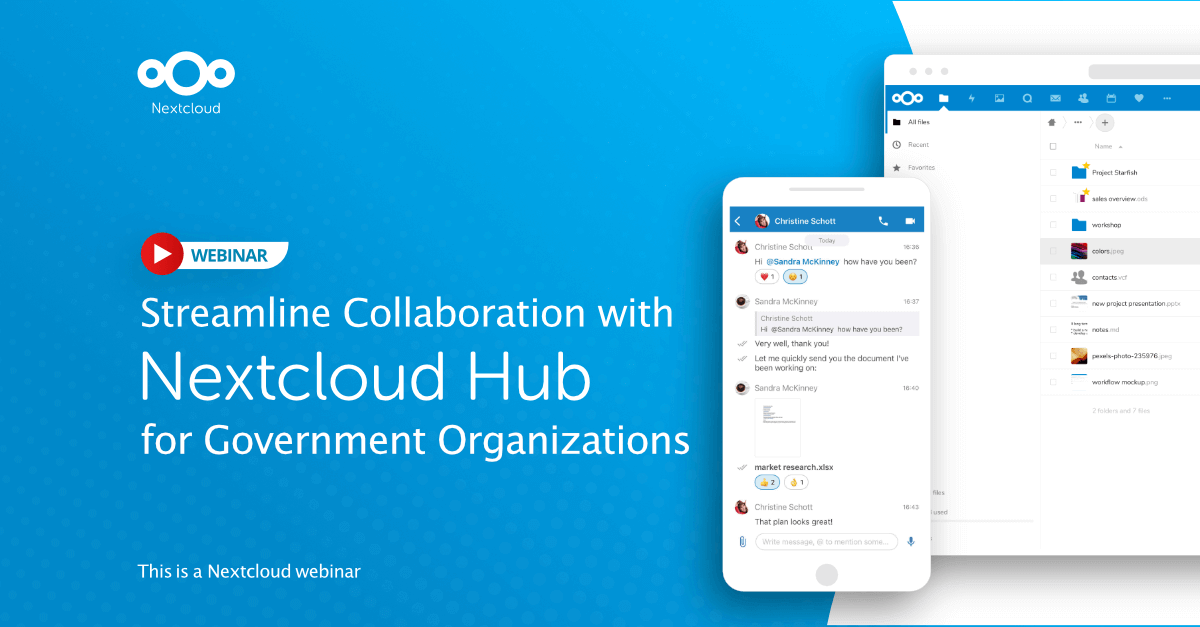Click the @Sandra McKinney mention in the first message
This screenshot has height=627, width=1200.
801,262
